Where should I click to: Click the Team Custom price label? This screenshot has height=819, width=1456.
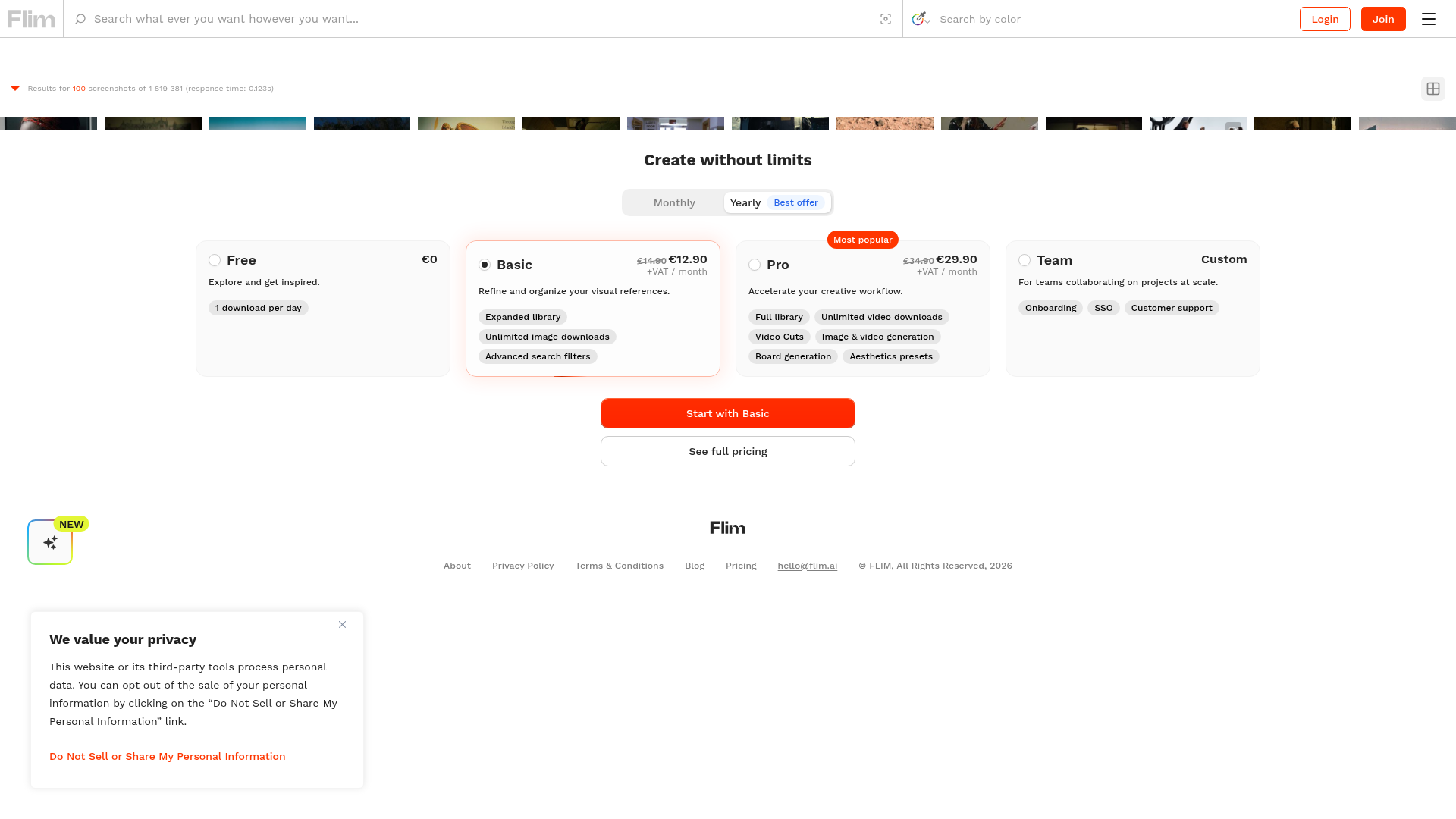click(x=1224, y=259)
